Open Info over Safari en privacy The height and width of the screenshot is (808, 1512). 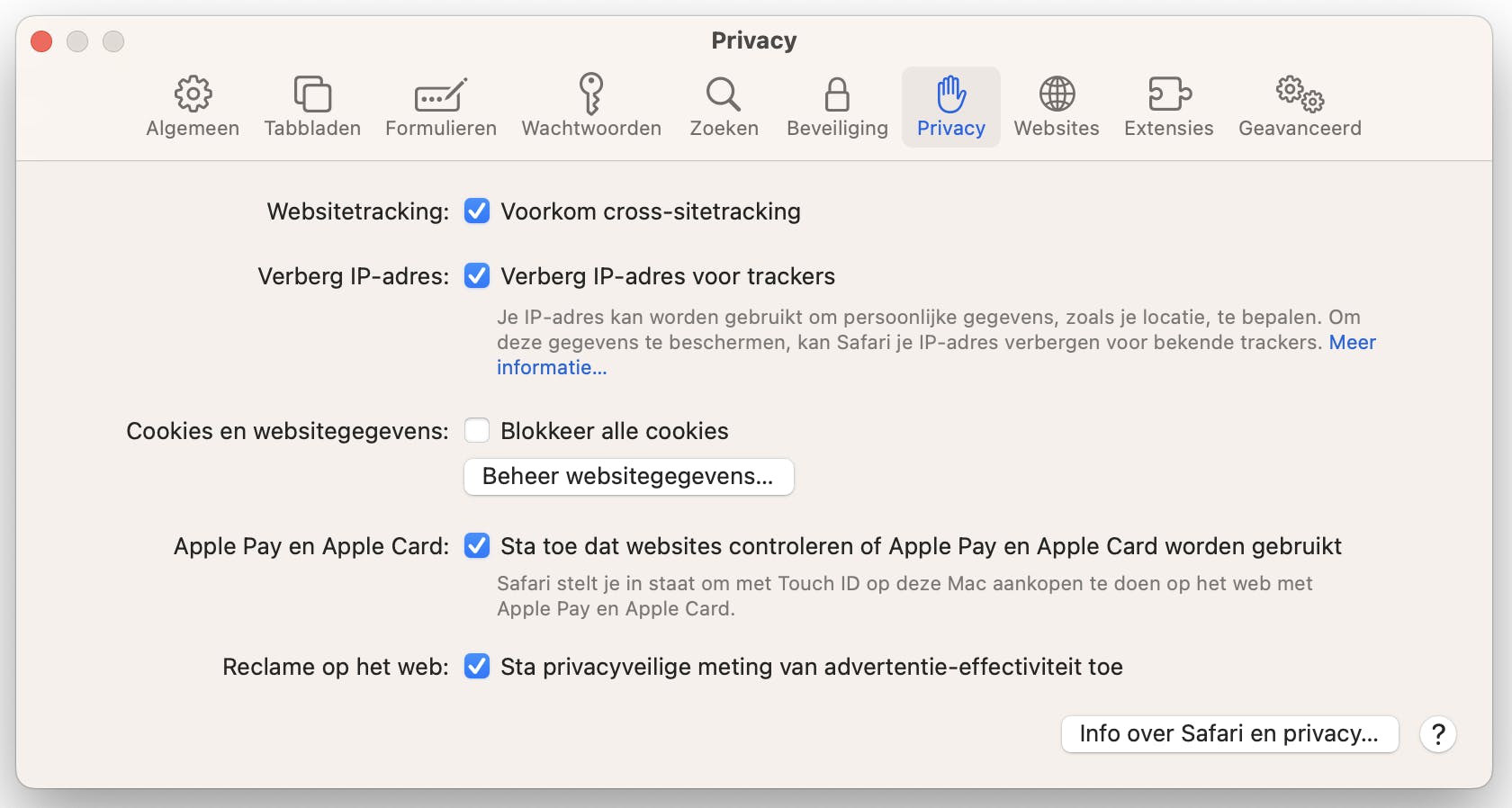[x=1229, y=734]
